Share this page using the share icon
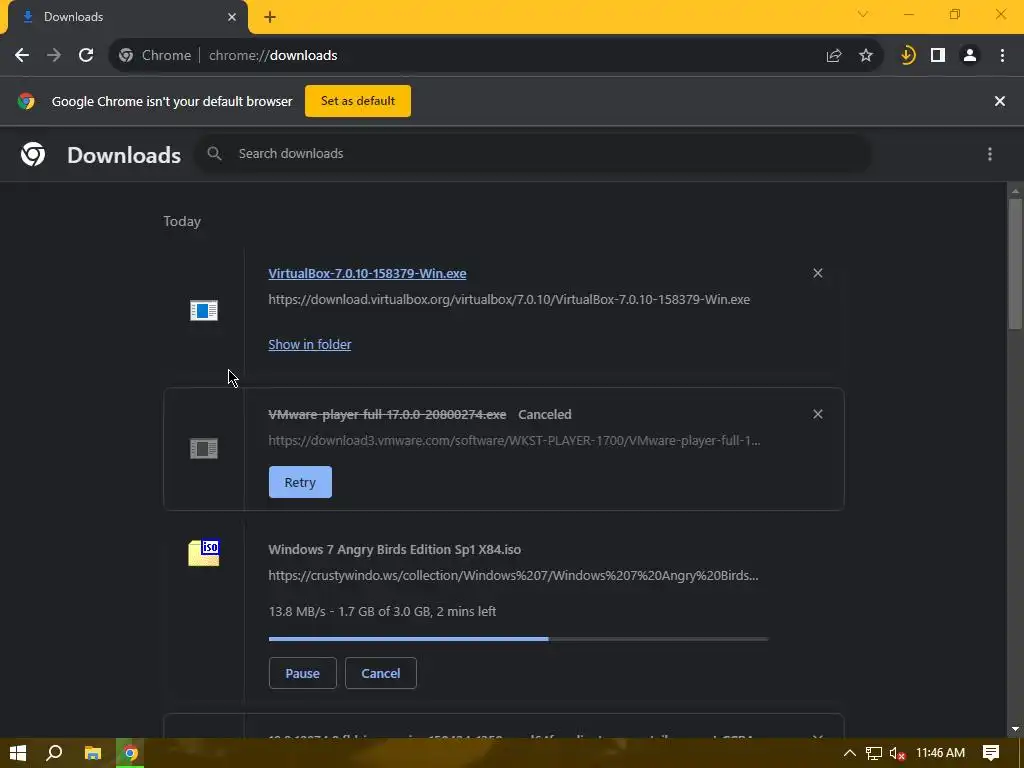Image resolution: width=1024 pixels, height=768 pixels. click(834, 56)
